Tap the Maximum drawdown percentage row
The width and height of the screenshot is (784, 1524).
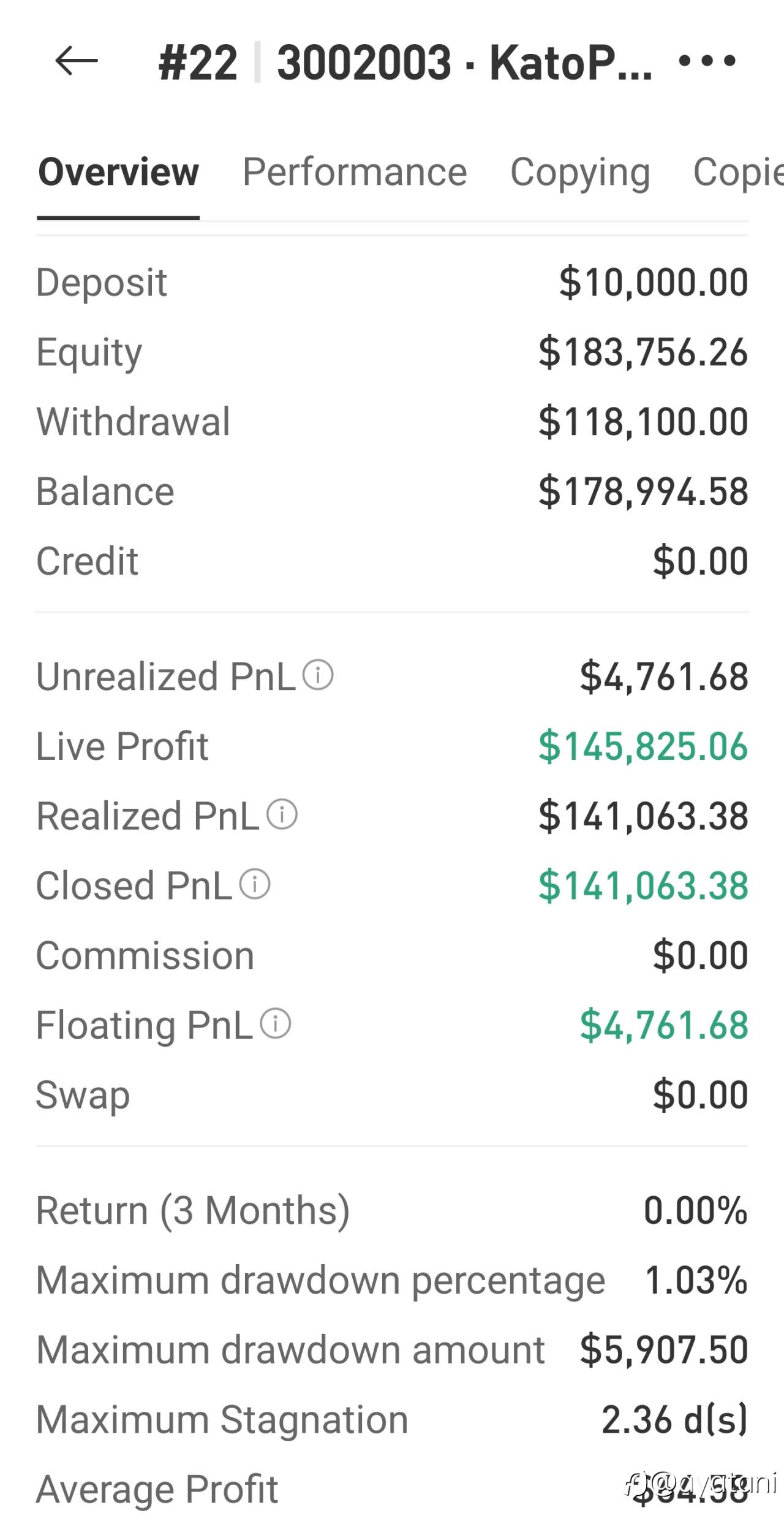point(392,1280)
